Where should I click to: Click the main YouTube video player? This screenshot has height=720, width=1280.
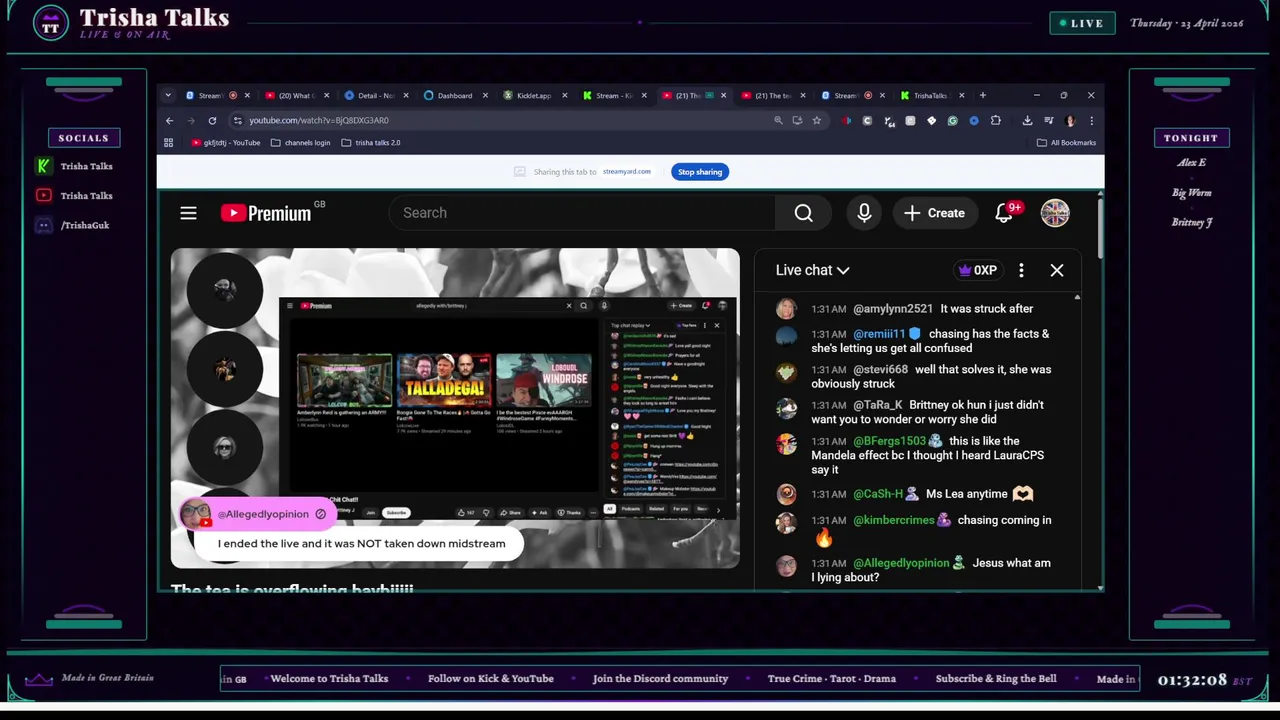[x=455, y=408]
